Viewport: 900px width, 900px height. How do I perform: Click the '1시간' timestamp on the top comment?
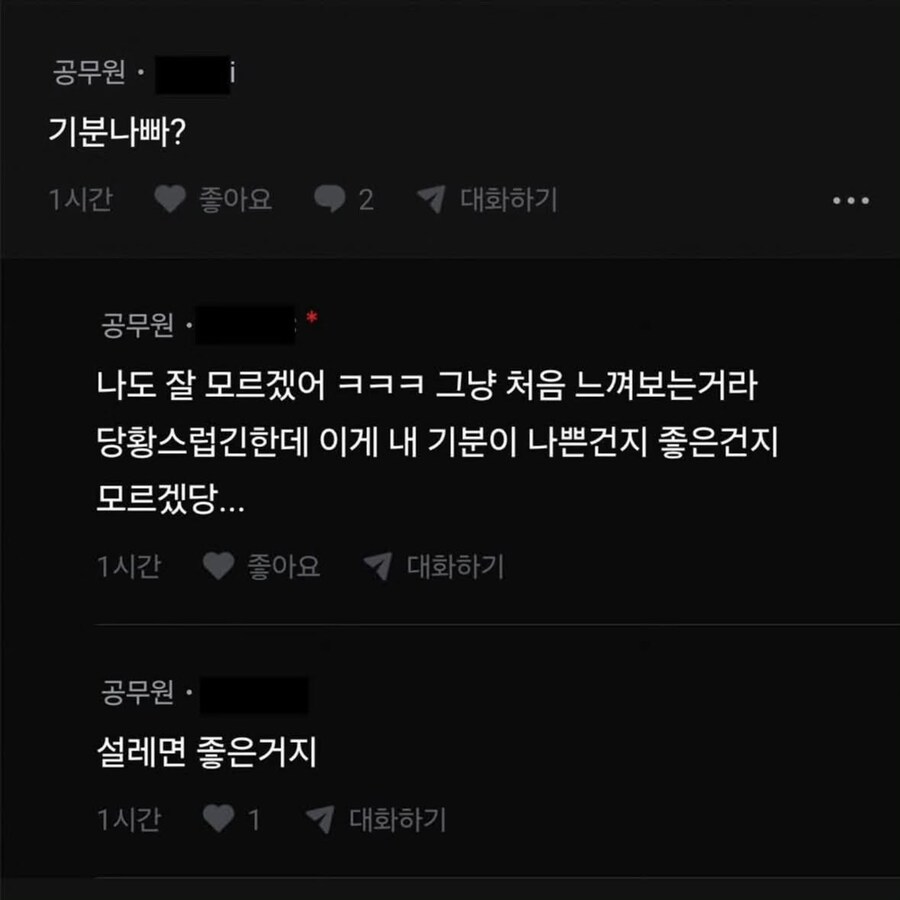coord(81,200)
